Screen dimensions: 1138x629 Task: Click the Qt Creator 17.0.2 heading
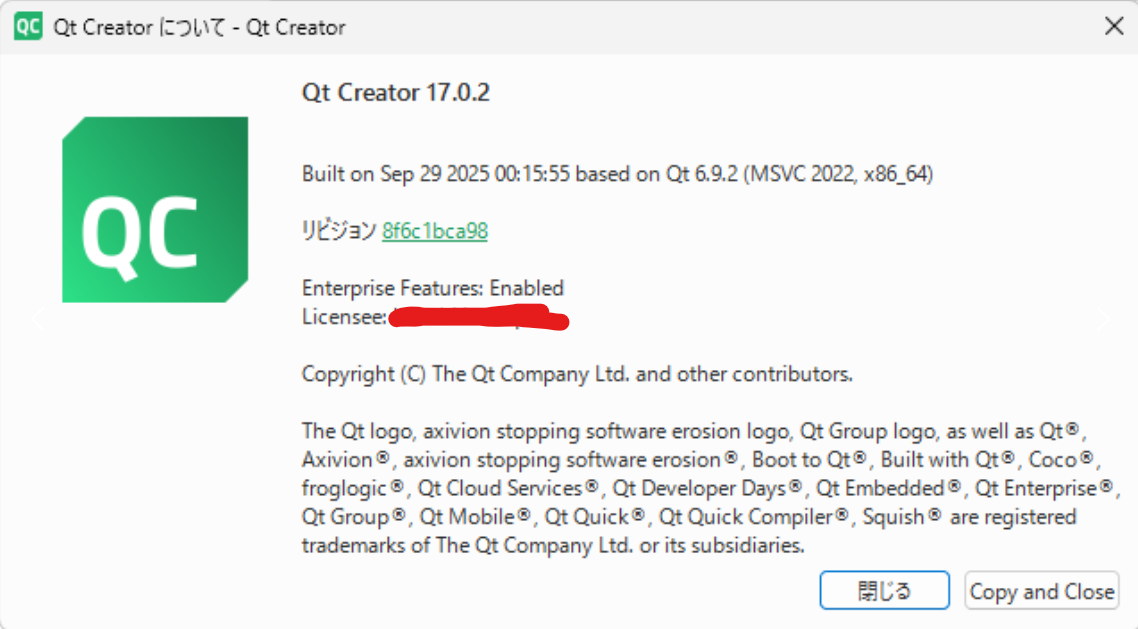click(x=396, y=93)
